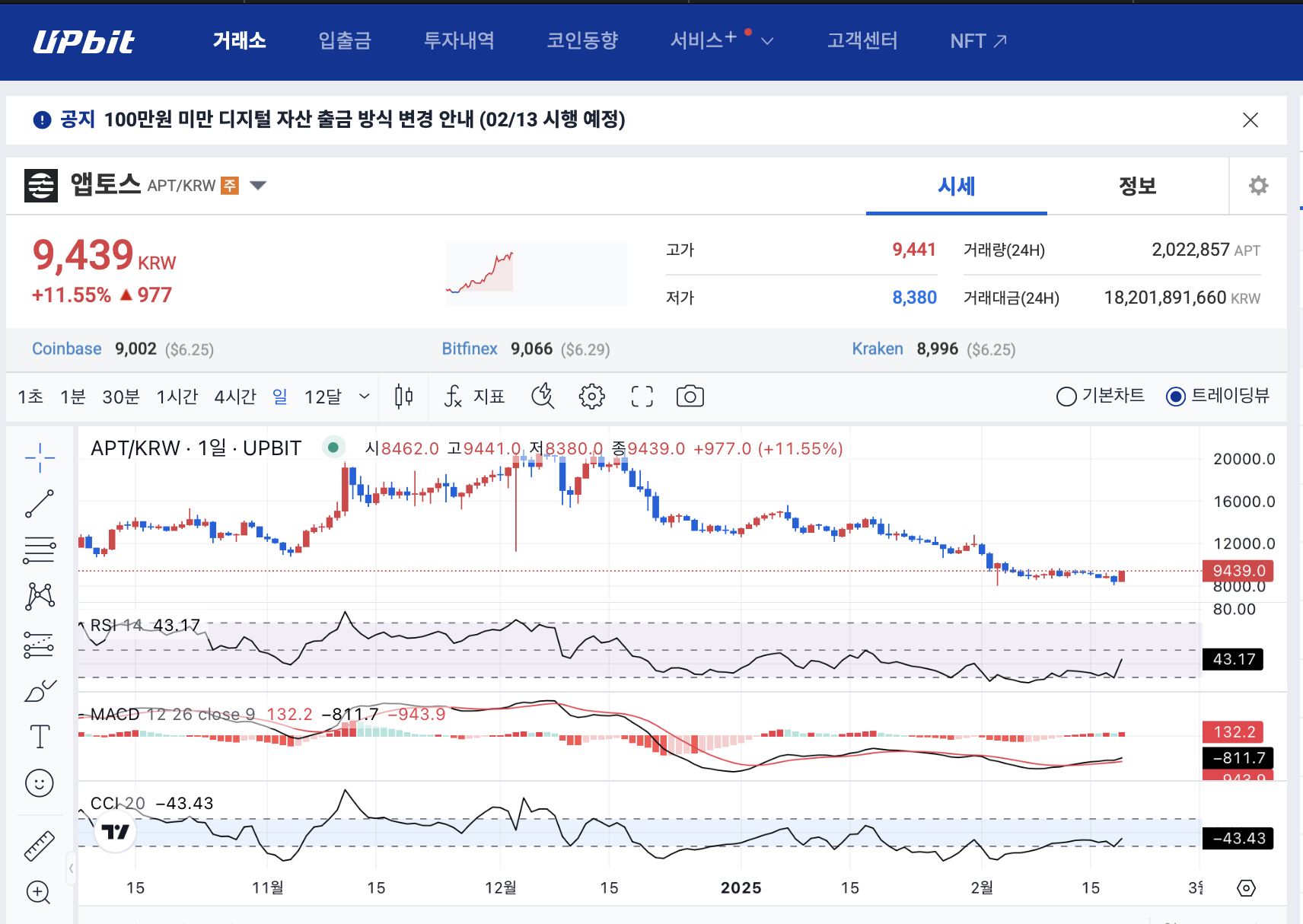Screen dimensions: 1303x924
Task: Select the ruler measure tool
Action: (x=40, y=846)
